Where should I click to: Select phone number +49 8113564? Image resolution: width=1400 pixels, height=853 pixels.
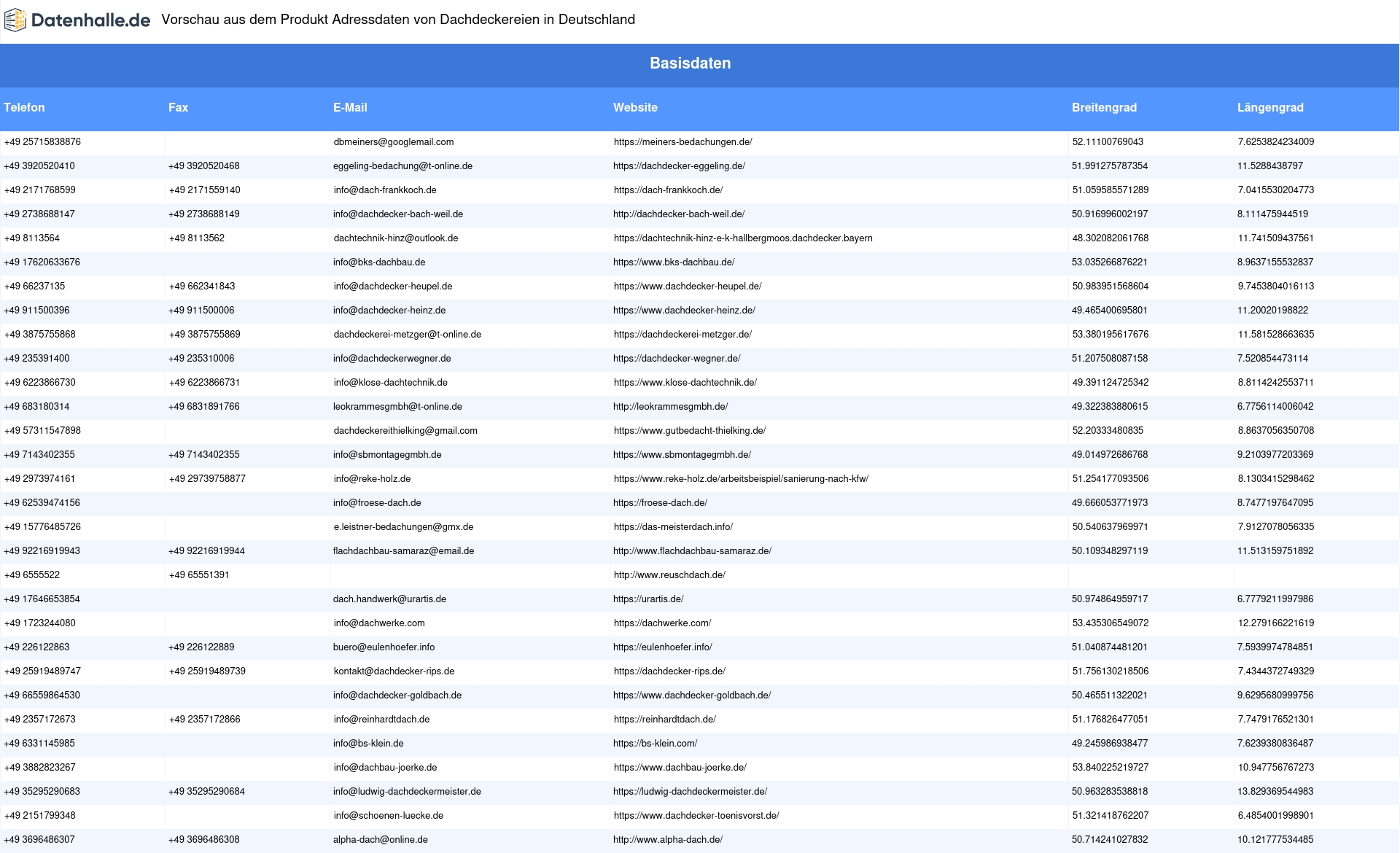32,238
